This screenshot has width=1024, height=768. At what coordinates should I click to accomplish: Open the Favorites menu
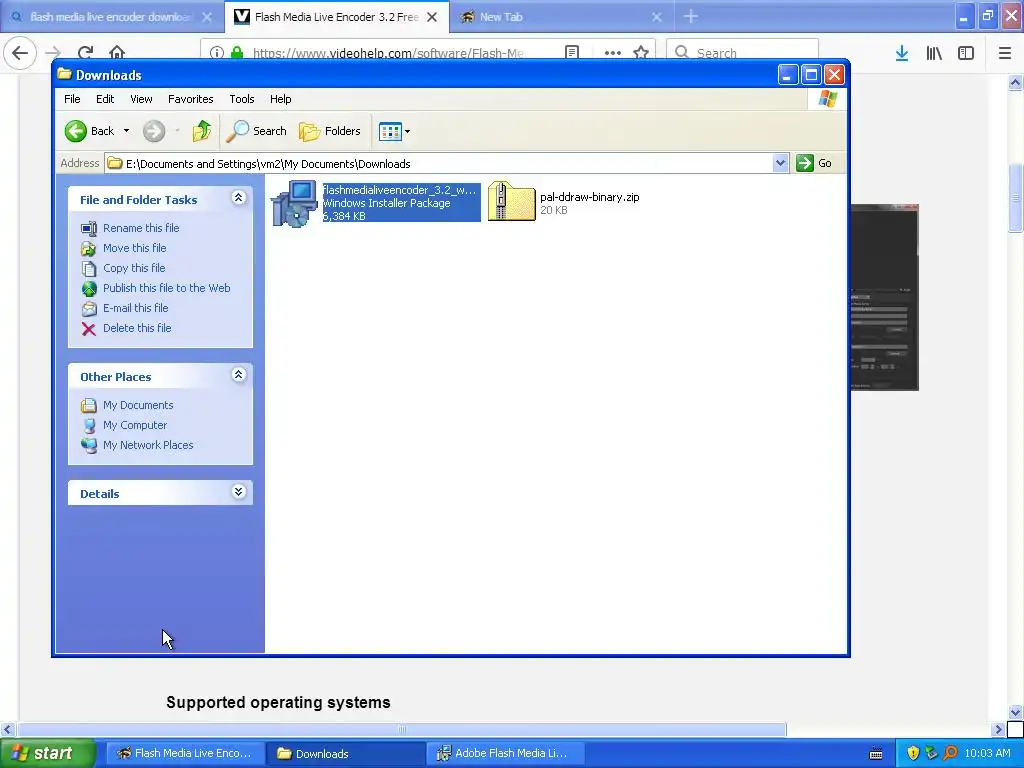191,99
